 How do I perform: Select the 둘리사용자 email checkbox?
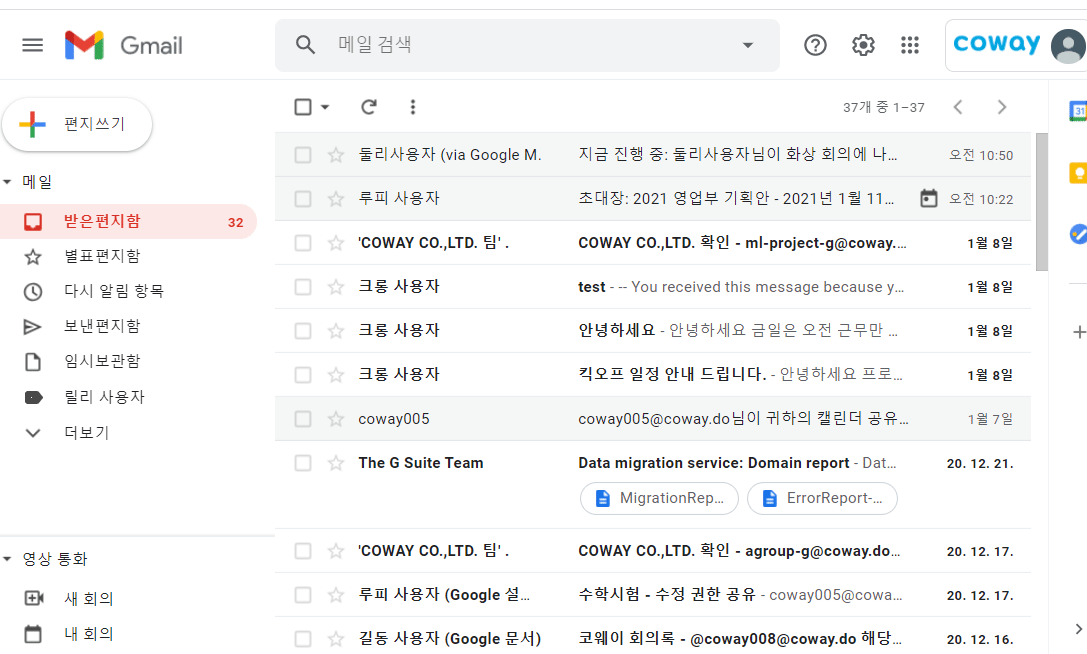303,155
